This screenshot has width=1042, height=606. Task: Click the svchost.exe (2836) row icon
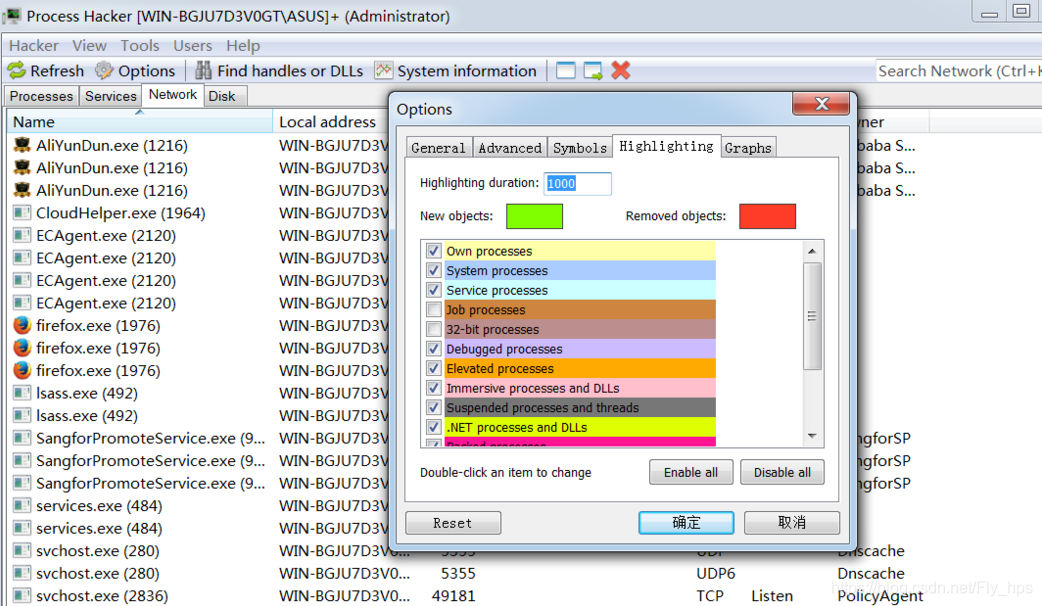click(x=22, y=595)
